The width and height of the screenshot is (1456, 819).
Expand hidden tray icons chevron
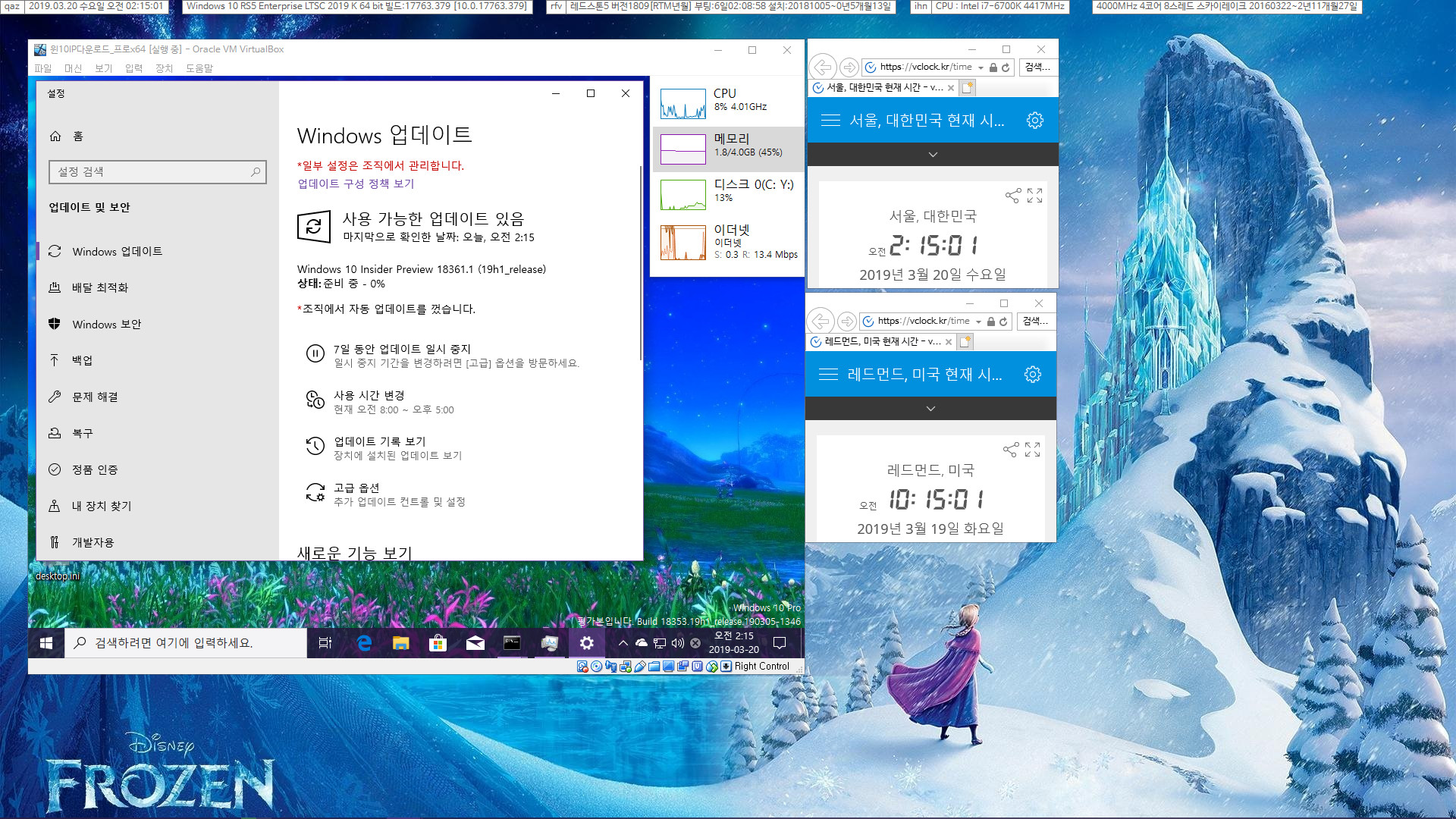coord(623,643)
